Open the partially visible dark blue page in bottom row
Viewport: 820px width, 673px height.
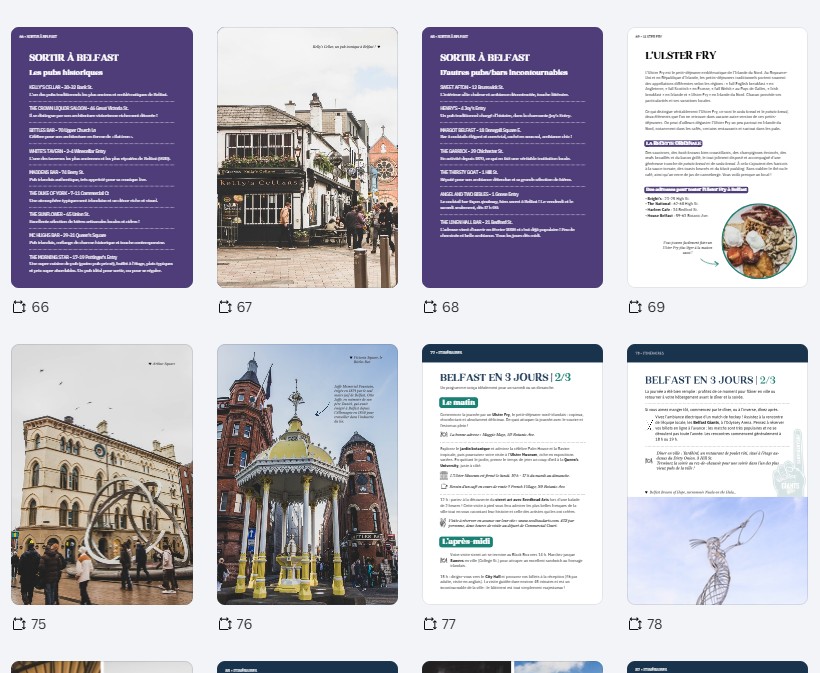click(307, 667)
